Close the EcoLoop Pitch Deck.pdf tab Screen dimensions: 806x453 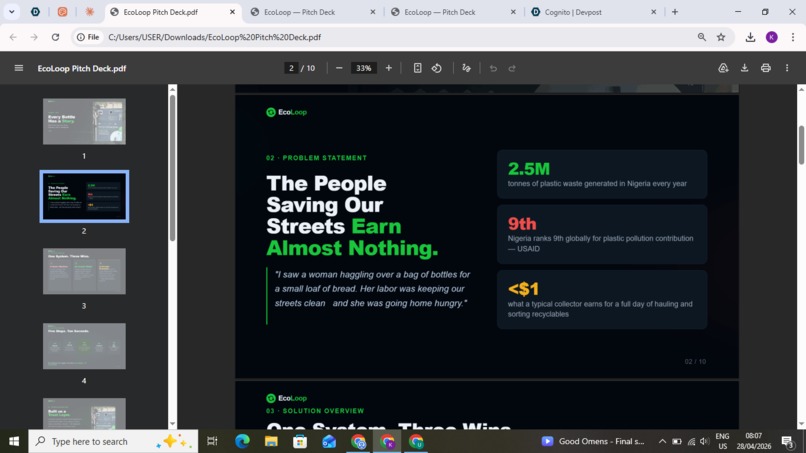[232, 12]
